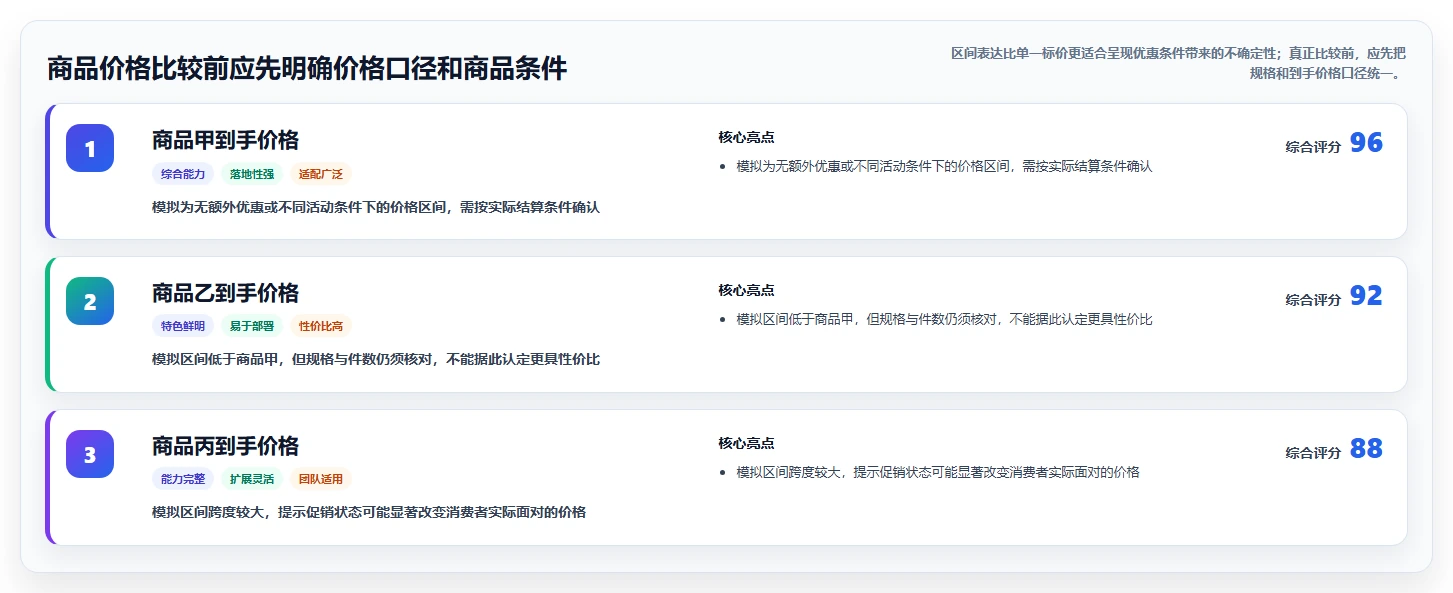Screen dimensions: 1453x593
Task: Click bold description under 商品甲 tags
Action: tap(376, 207)
